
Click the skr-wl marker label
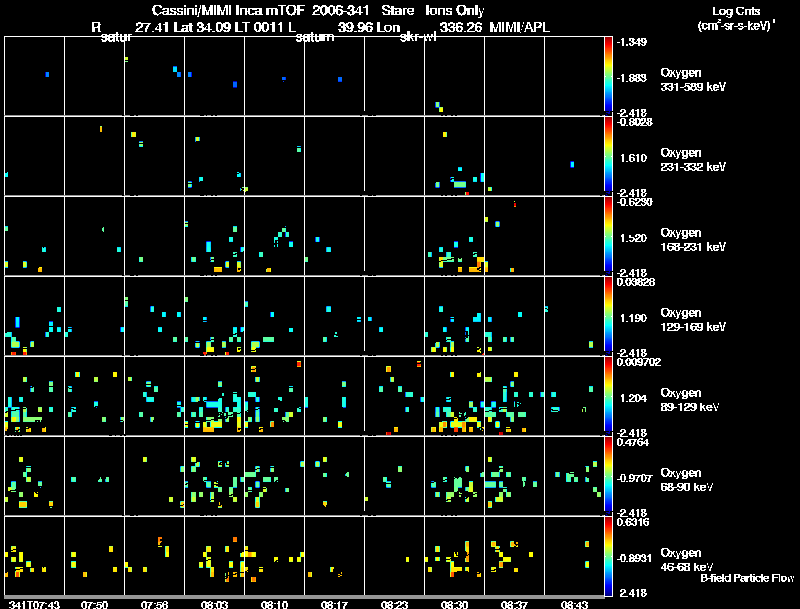418,38
